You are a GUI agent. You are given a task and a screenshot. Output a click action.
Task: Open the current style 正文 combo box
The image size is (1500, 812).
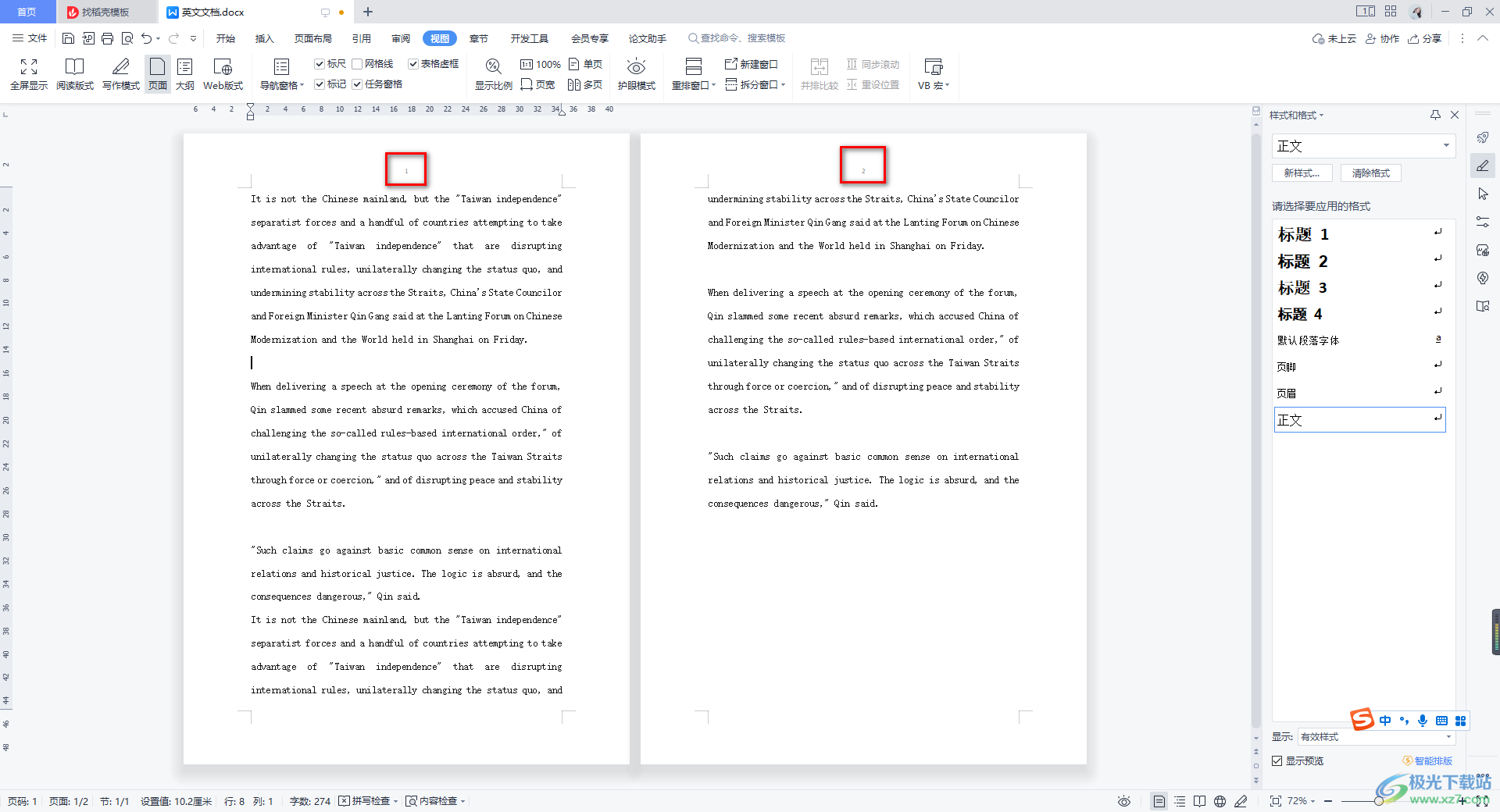(x=1363, y=146)
